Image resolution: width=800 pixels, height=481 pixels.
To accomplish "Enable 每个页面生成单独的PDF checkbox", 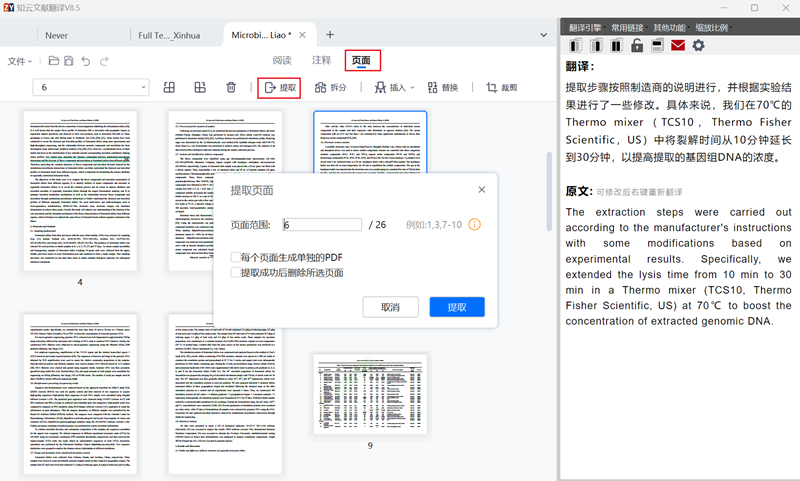I will point(235,257).
